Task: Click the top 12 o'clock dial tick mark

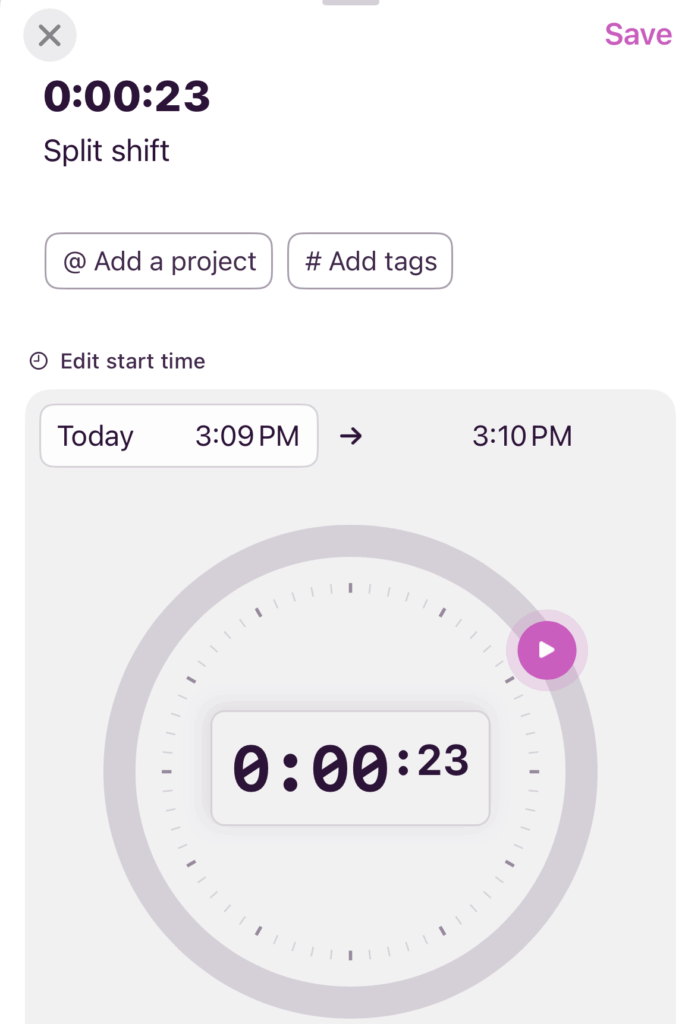Action: click(x=350, y=588)
